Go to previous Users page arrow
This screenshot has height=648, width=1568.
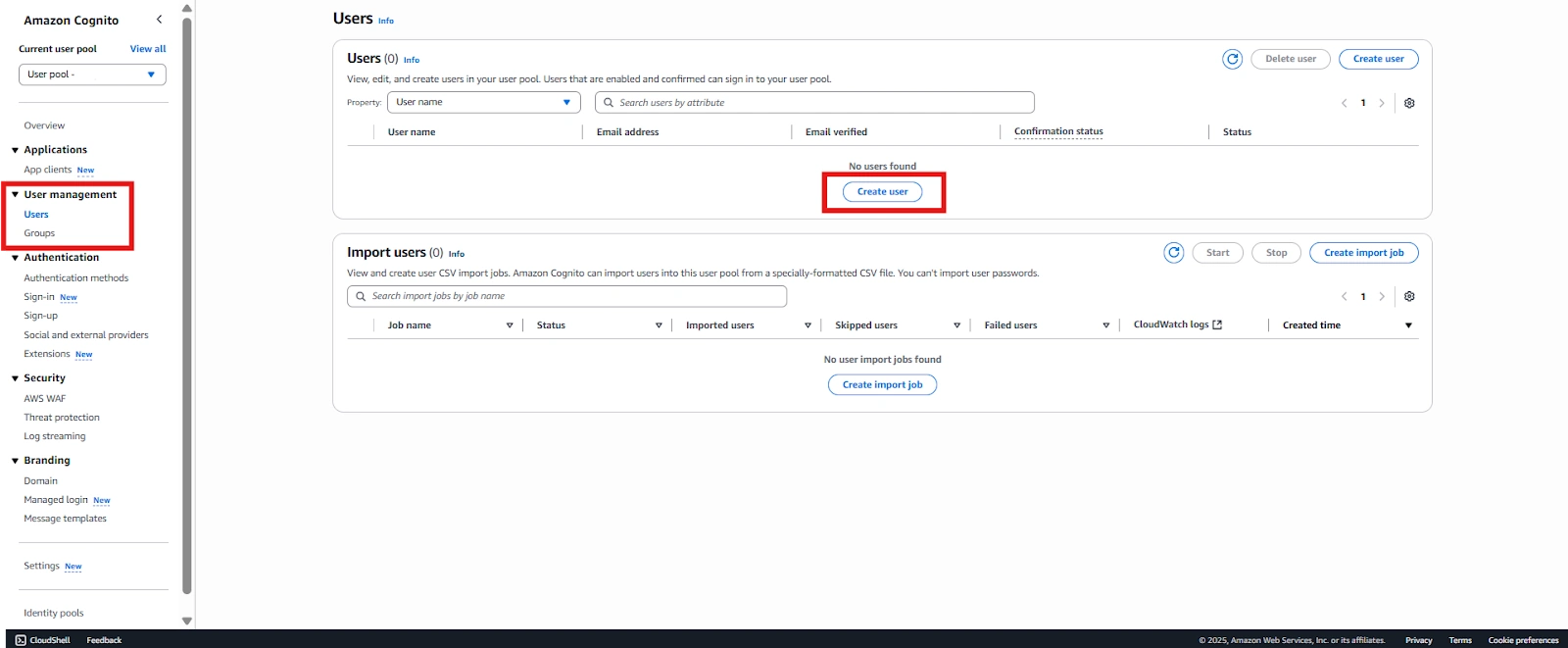click(x=1345, y=103)
